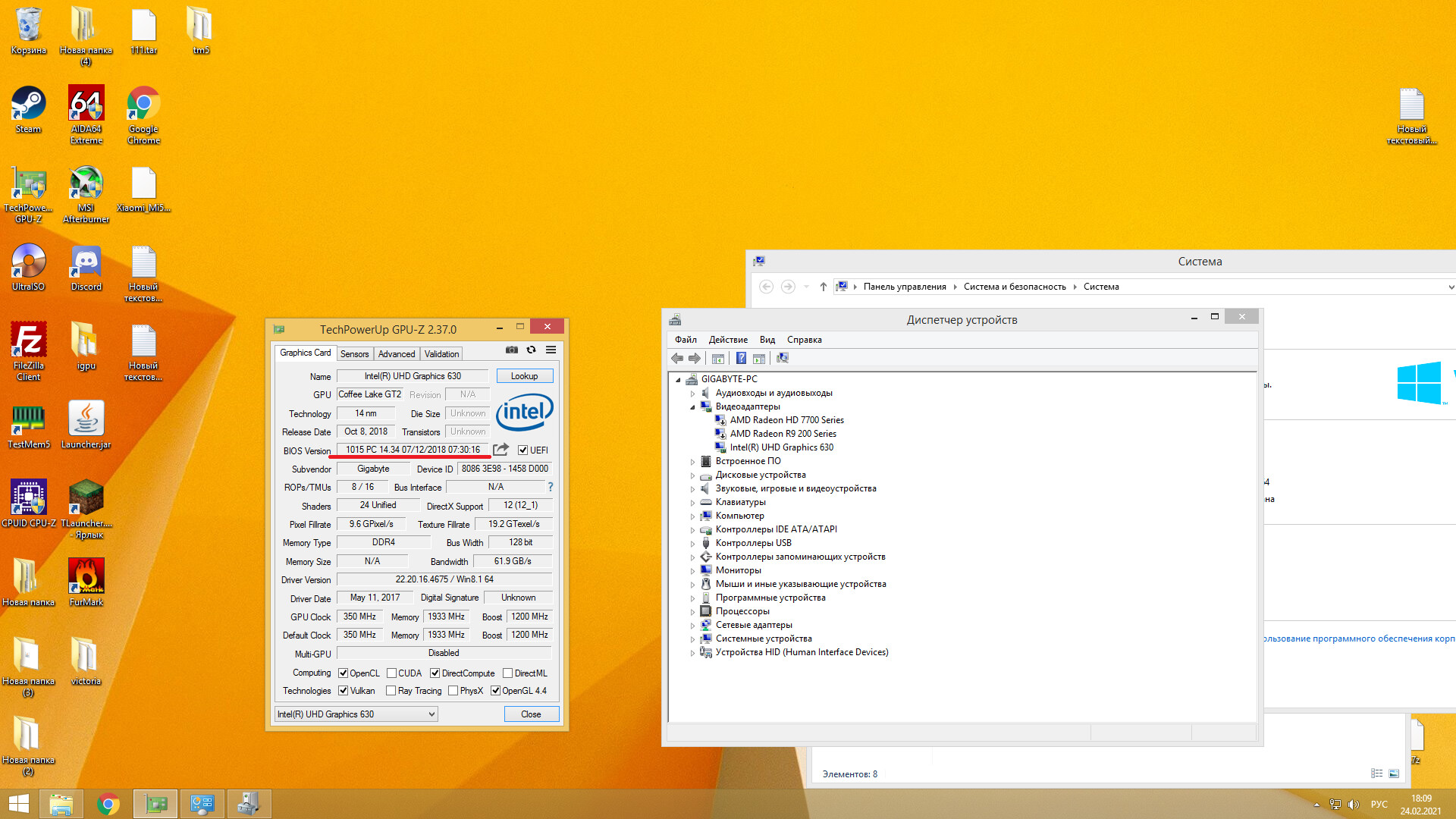The width and height of the screenshot is (1456, 819).
Task: Open UltraISO desktop icon
Action: [x=28, y=268]
